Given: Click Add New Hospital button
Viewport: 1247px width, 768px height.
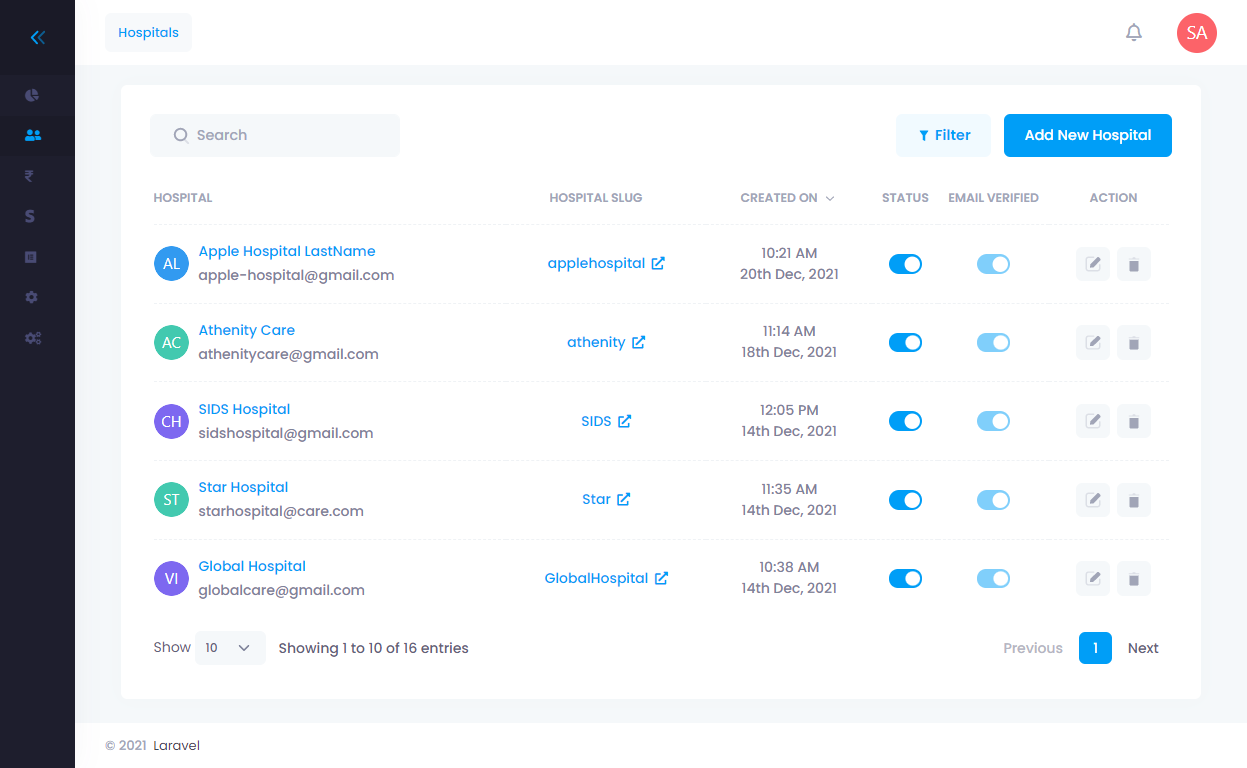Looking at the screenshot, I should (1087, 135).
